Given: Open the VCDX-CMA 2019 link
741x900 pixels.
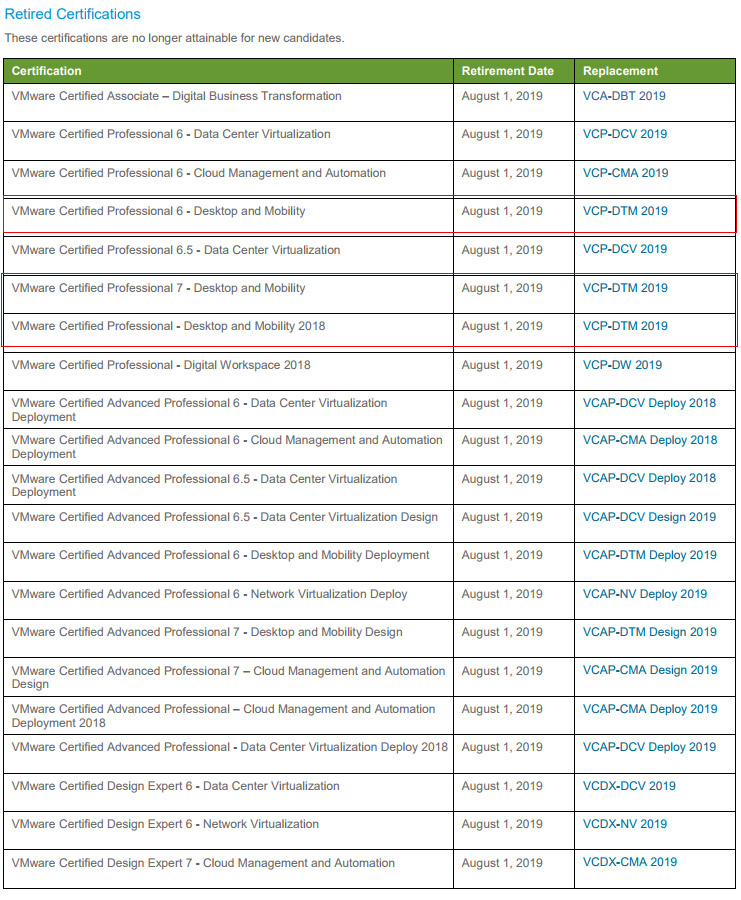Looking at the screenshot, I should tap(630, 861).
